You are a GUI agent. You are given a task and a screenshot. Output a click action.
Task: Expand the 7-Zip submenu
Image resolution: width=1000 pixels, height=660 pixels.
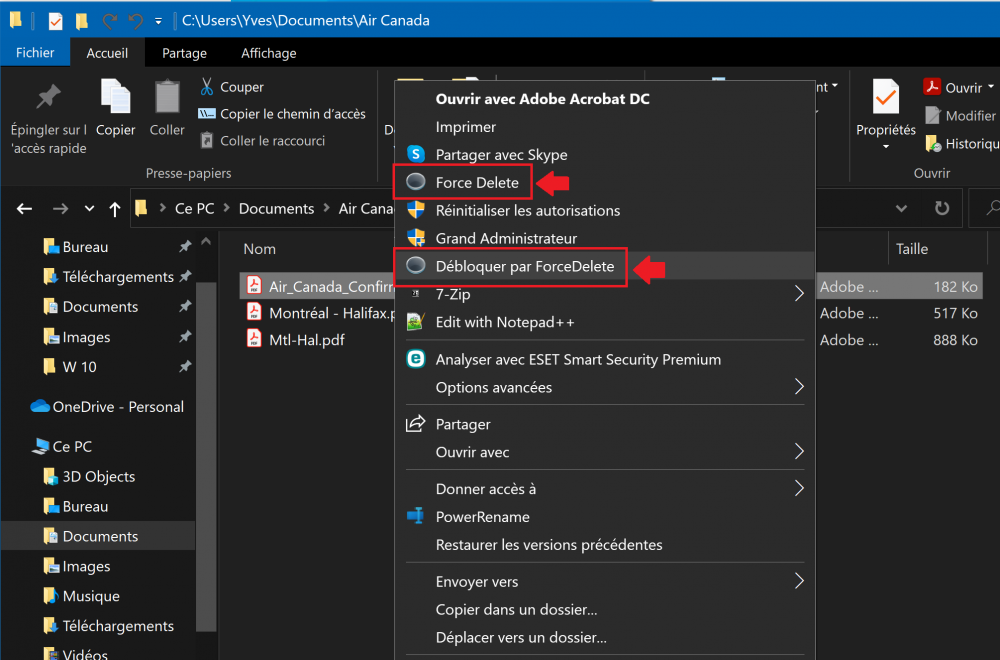point(798,294)
